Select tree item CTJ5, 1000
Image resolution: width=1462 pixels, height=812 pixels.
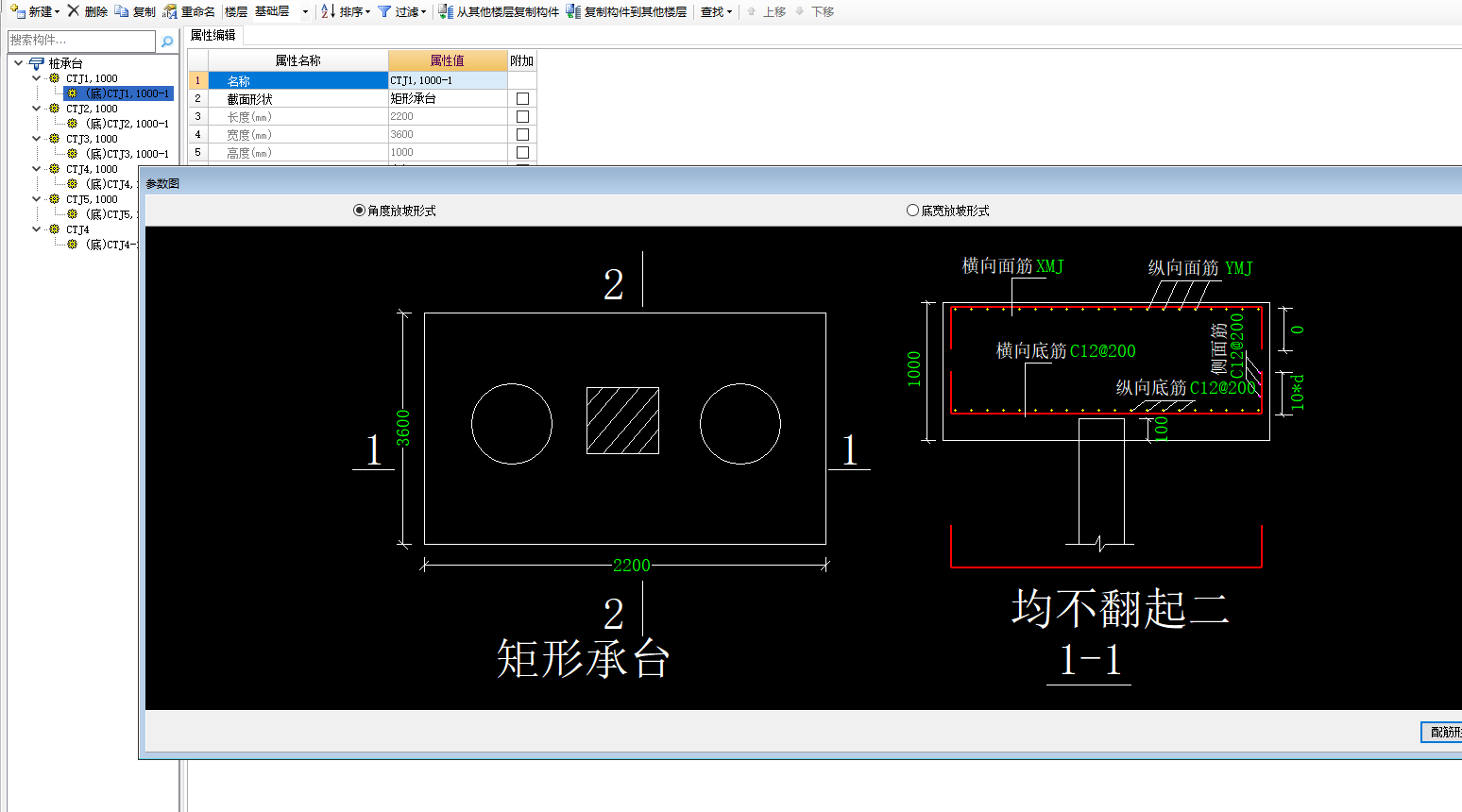point(92,199)
